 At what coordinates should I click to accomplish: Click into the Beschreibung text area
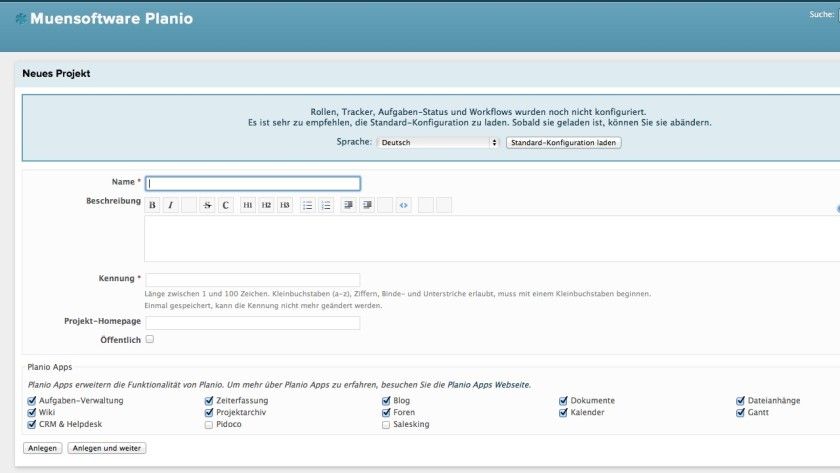[x=492, y=238]
